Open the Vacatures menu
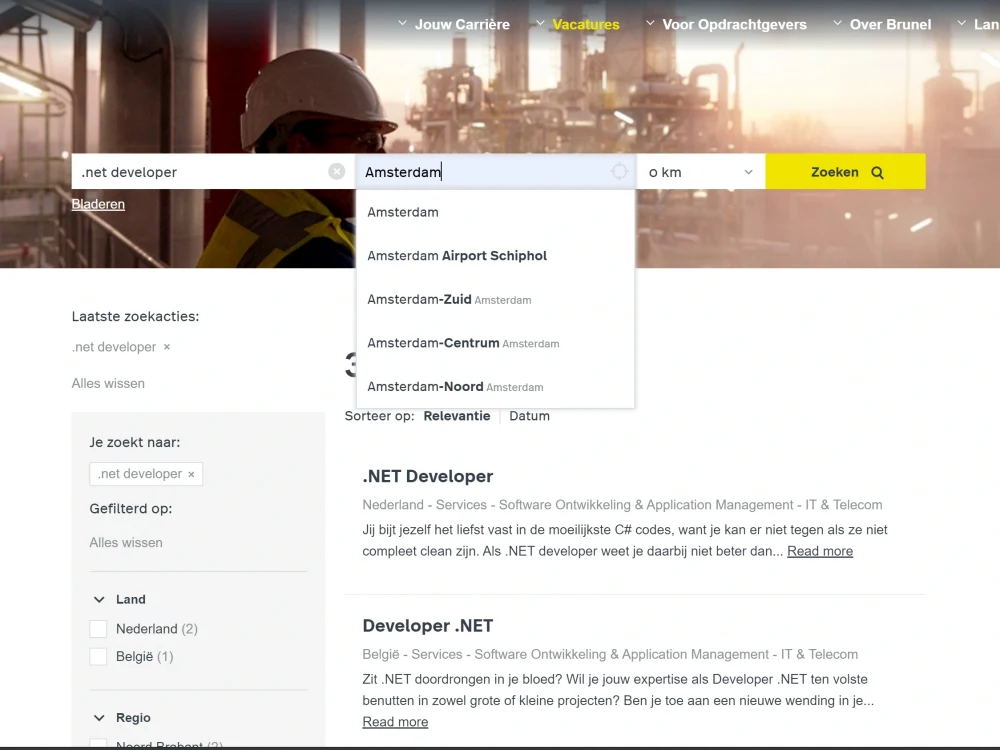 [585, 23]
